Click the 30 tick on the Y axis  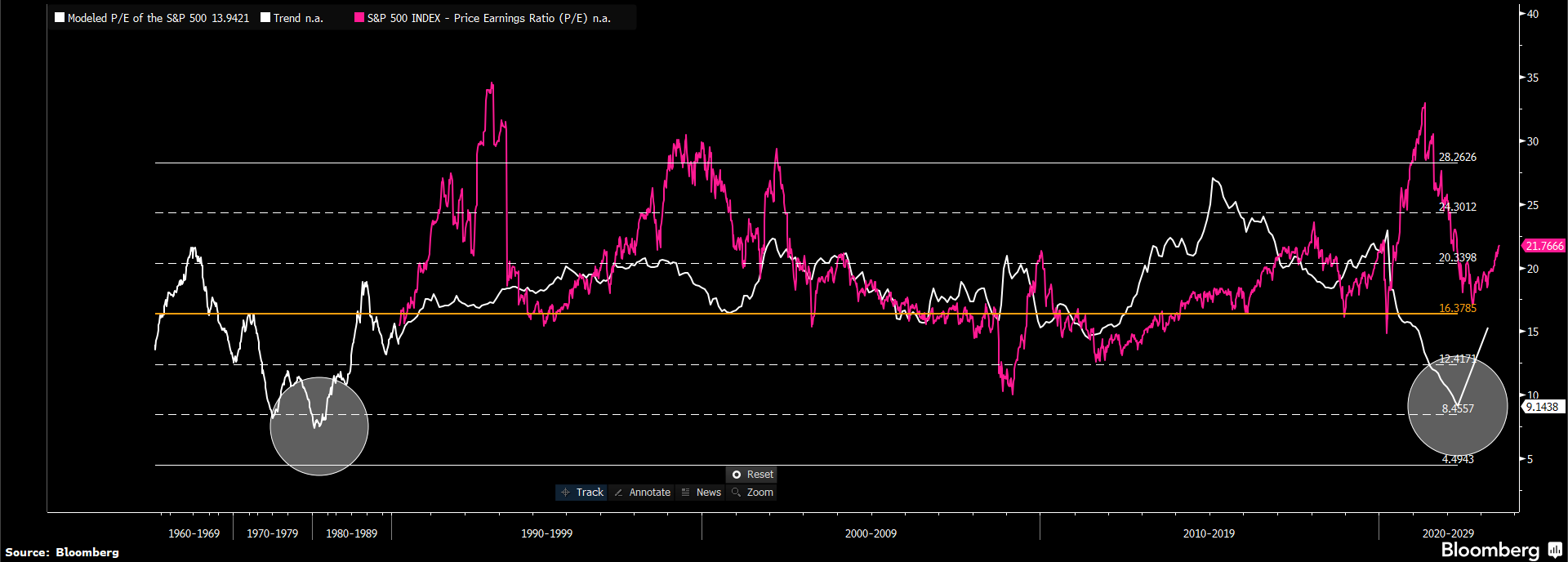[1532, 141]
